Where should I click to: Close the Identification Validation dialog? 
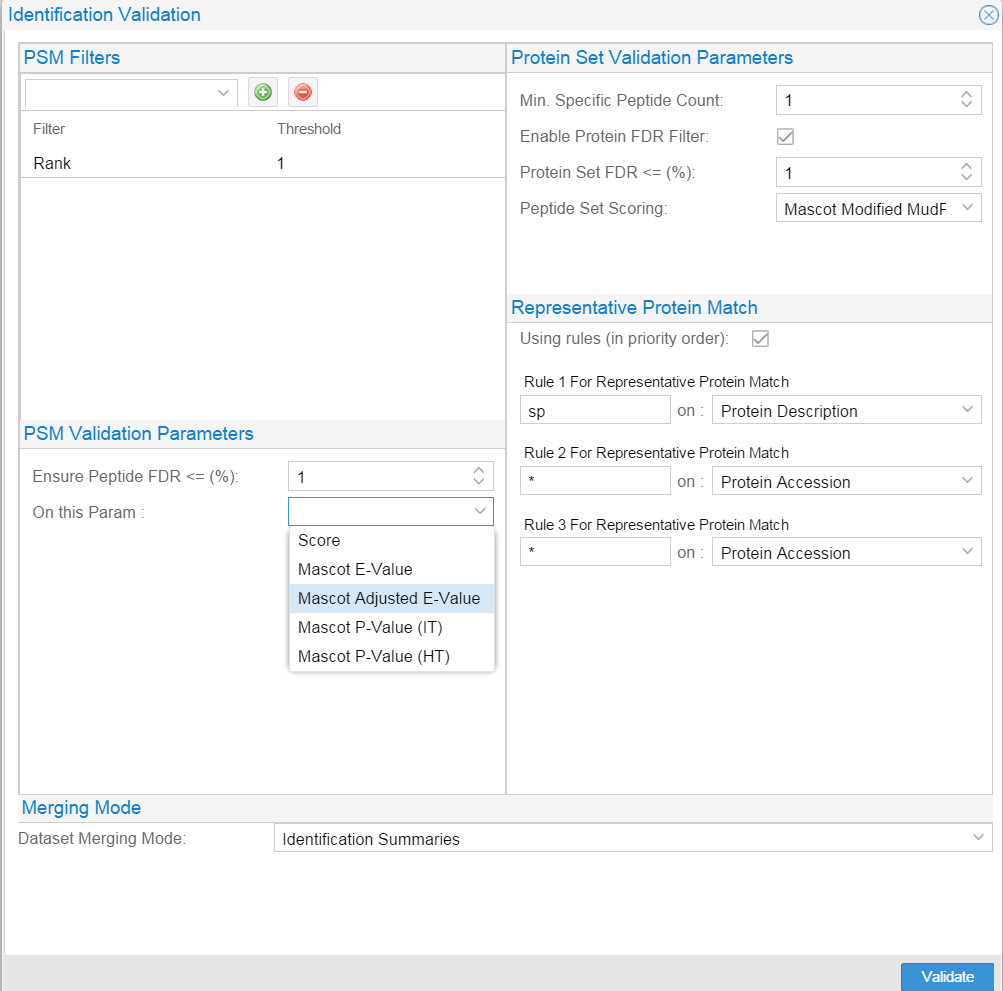click(988, 15)
